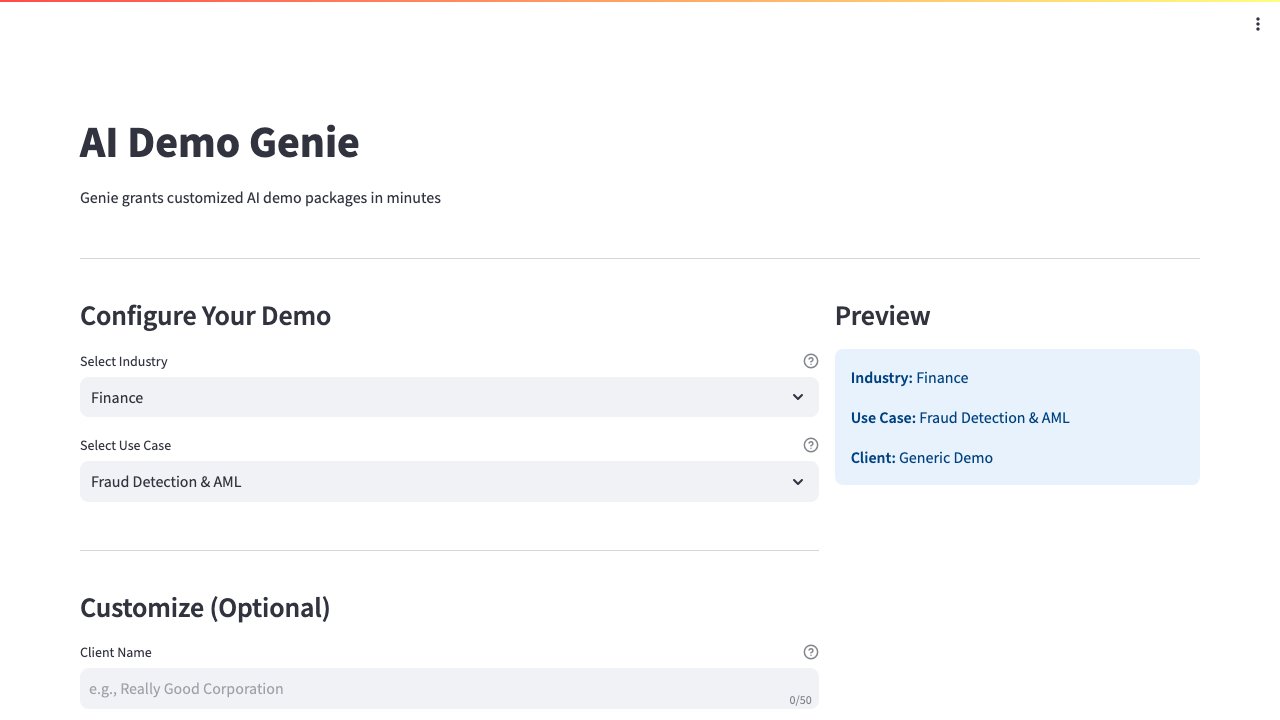Click the help icon beside Select Industry
This screenshot has width=1280, height=720.
(811, 361)
